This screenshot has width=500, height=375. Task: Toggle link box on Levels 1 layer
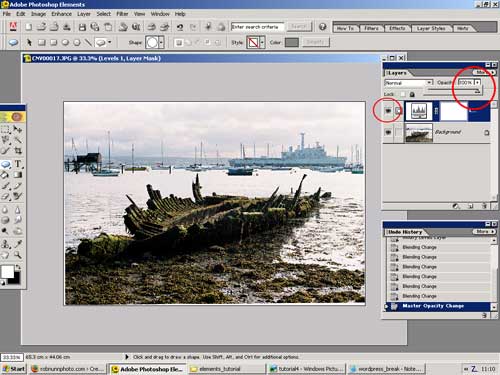[398, 111]
